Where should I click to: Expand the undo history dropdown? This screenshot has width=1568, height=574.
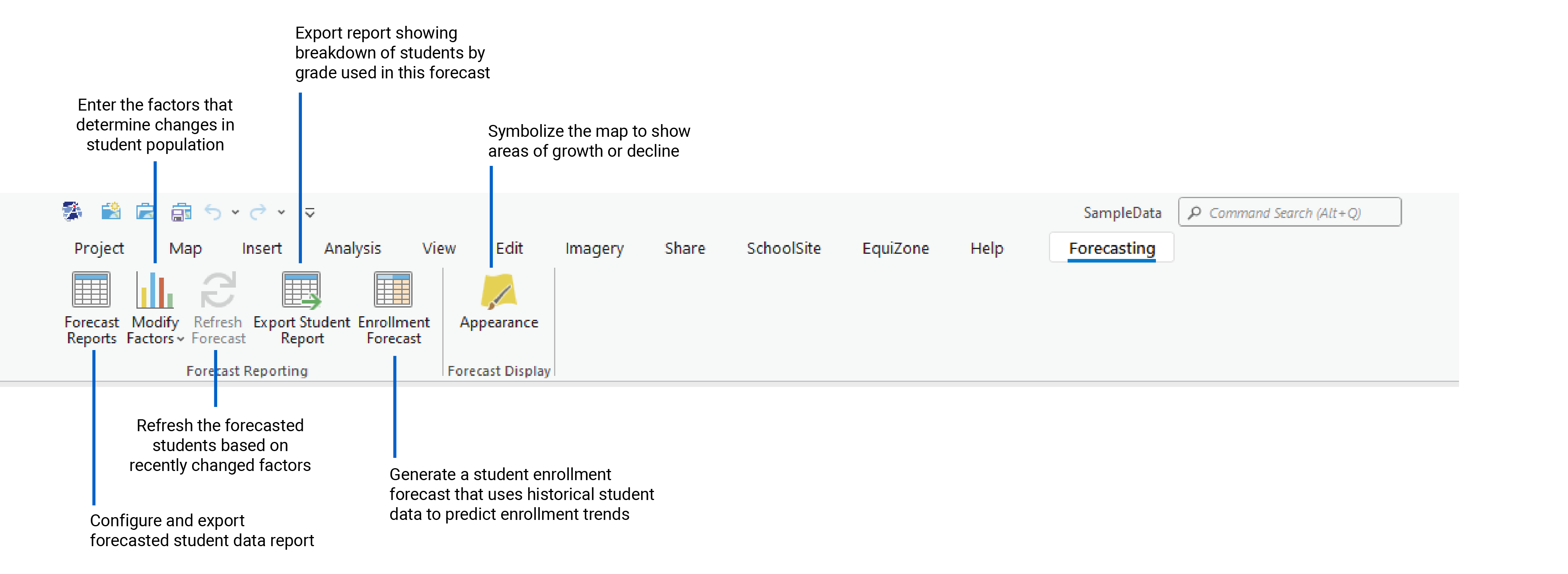235,212
